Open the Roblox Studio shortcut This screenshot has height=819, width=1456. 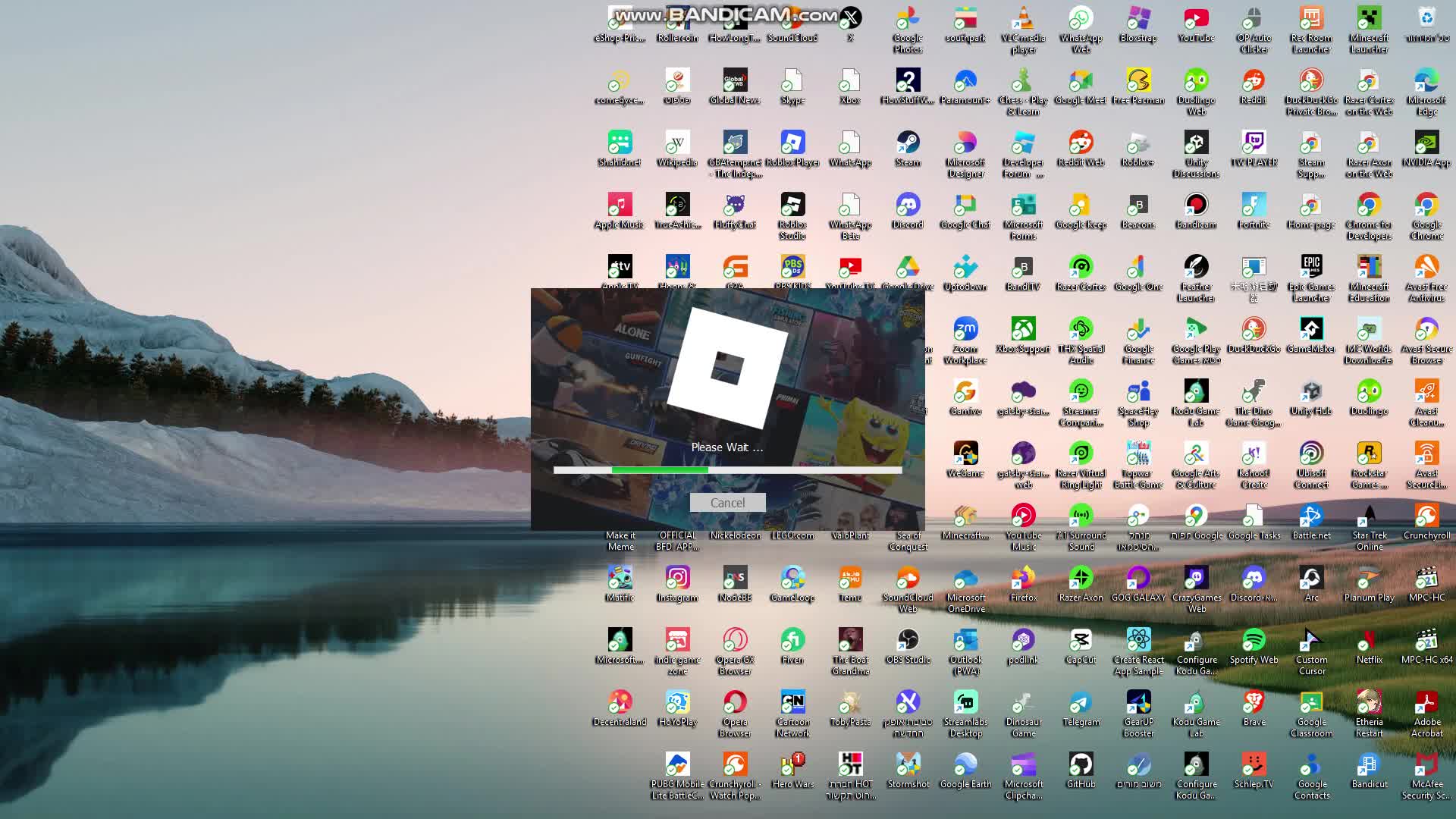pyautogui.click(x=792, y=206)
